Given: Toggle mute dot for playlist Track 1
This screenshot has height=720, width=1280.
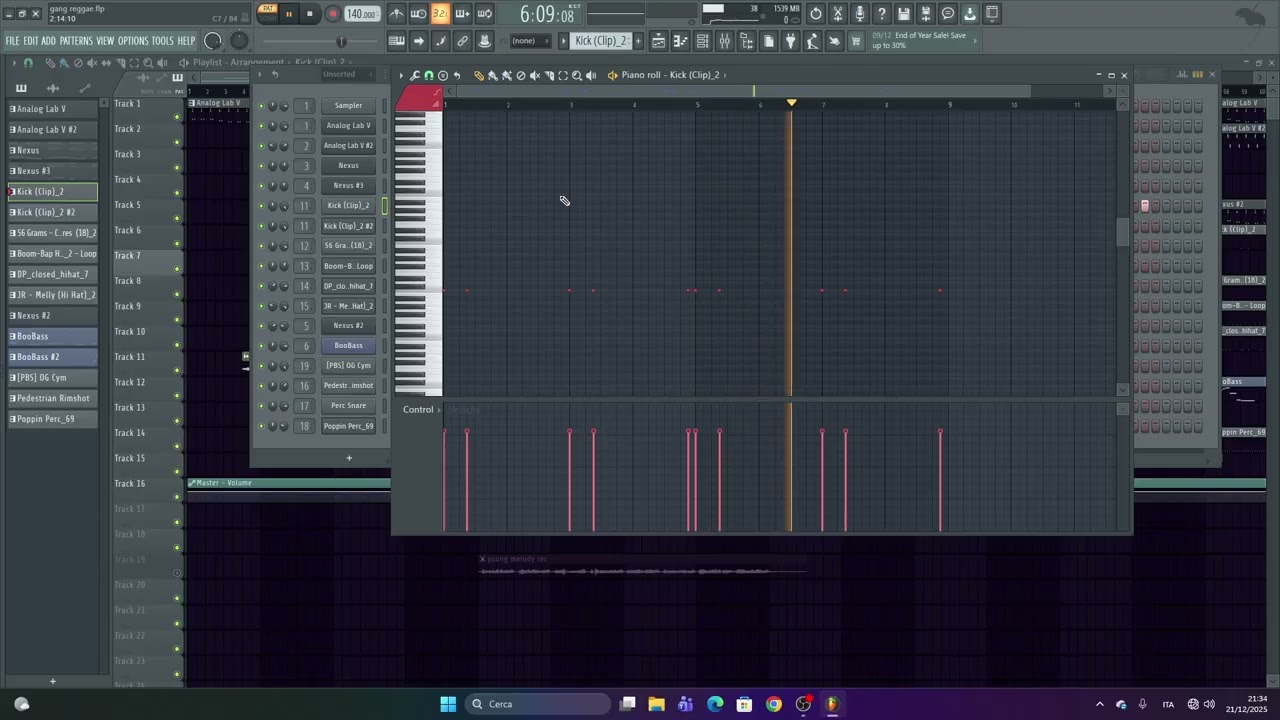Looking at the screenshot, I should (178, 117).
